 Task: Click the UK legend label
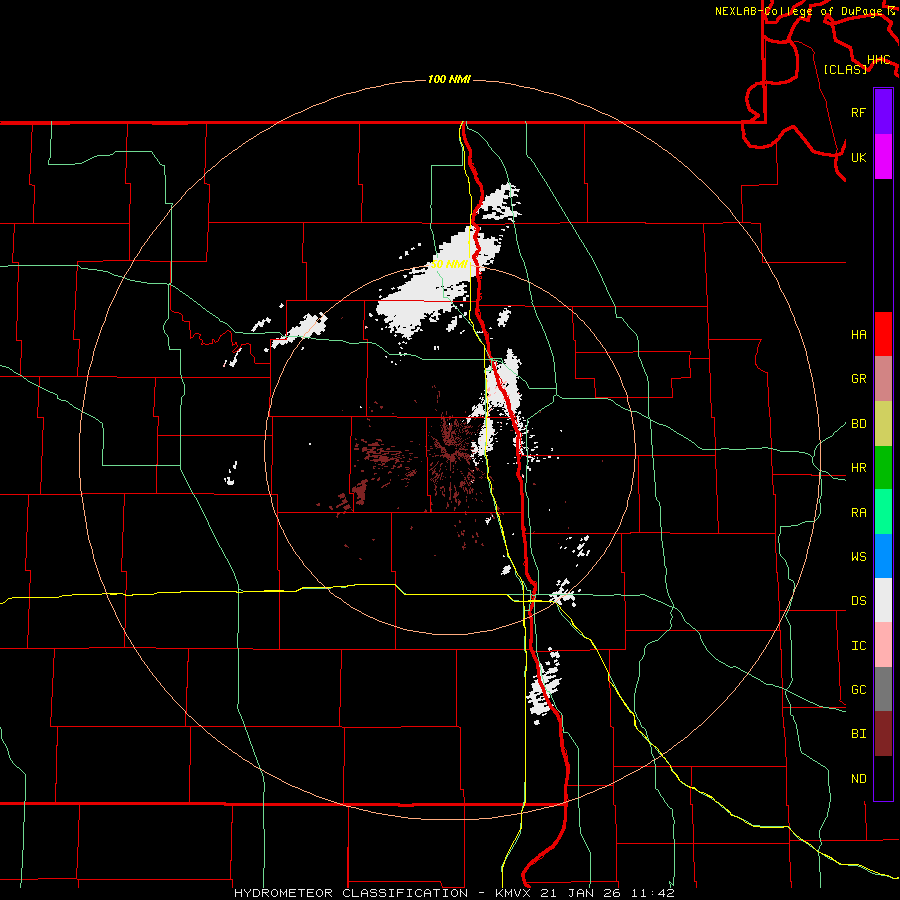pos(858,157)
